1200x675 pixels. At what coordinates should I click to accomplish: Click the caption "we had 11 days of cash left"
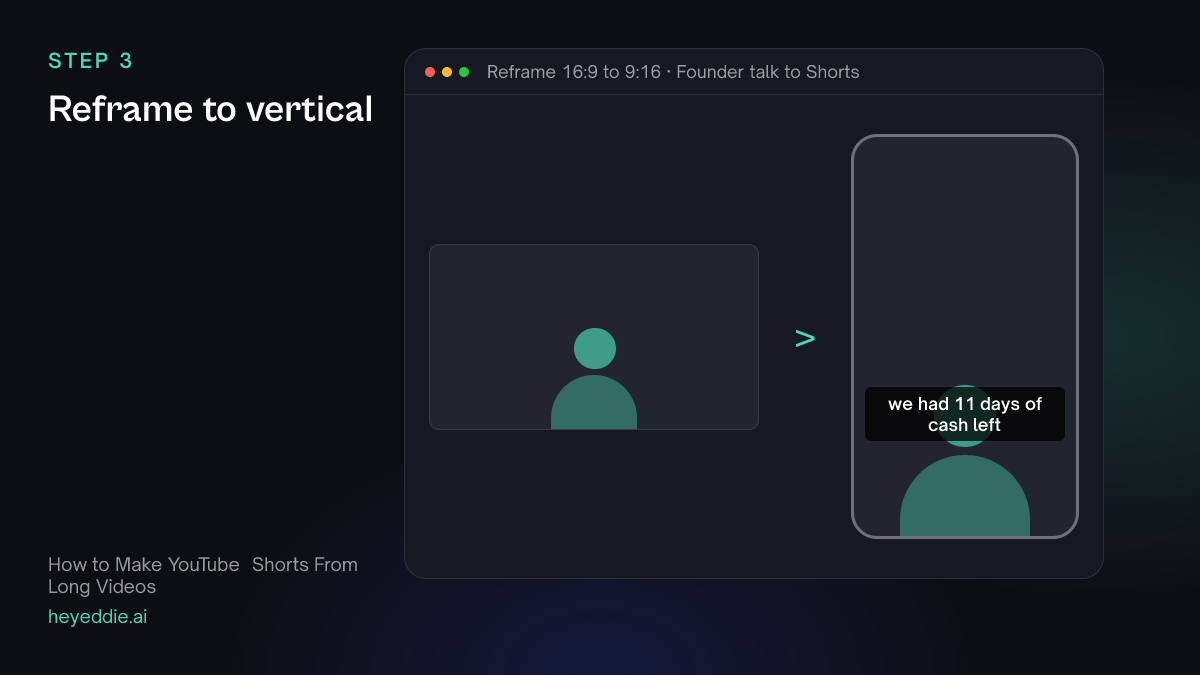point(965,414)
